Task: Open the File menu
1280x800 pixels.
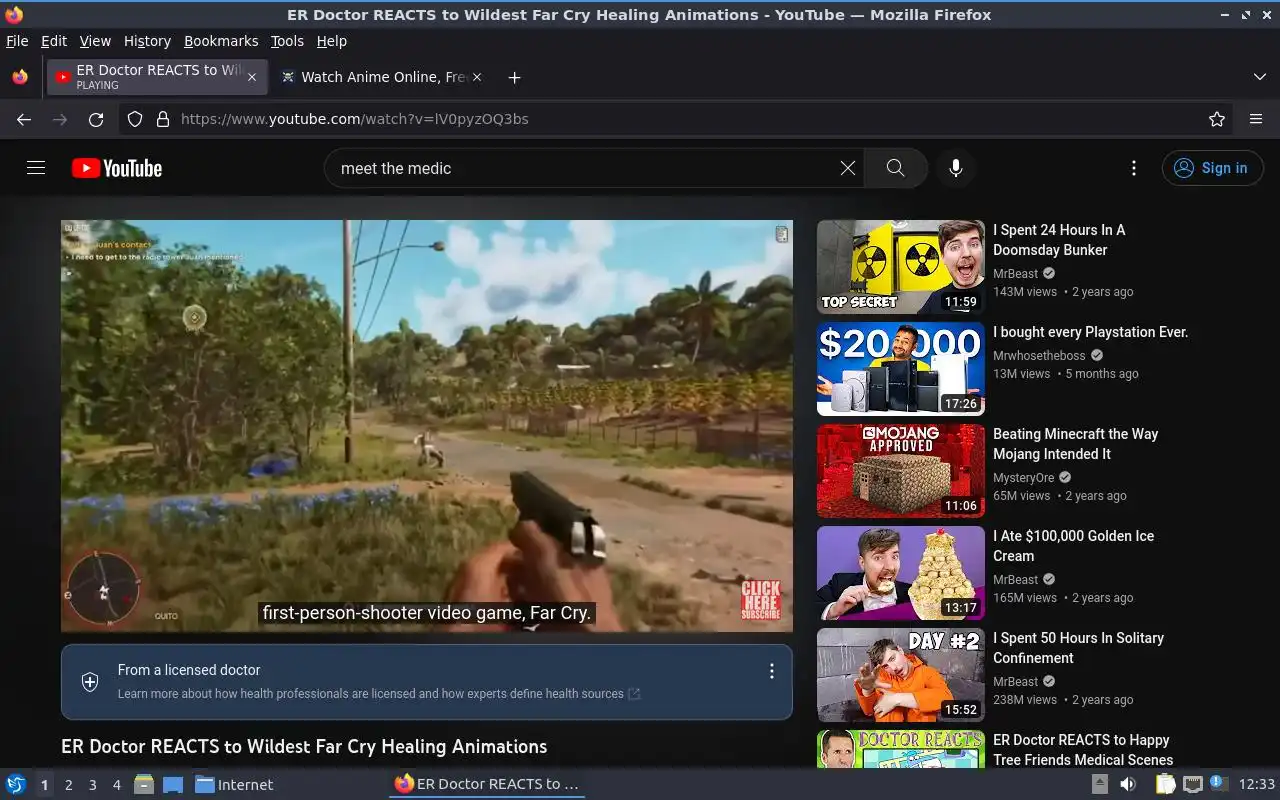Action: point(17,41)
